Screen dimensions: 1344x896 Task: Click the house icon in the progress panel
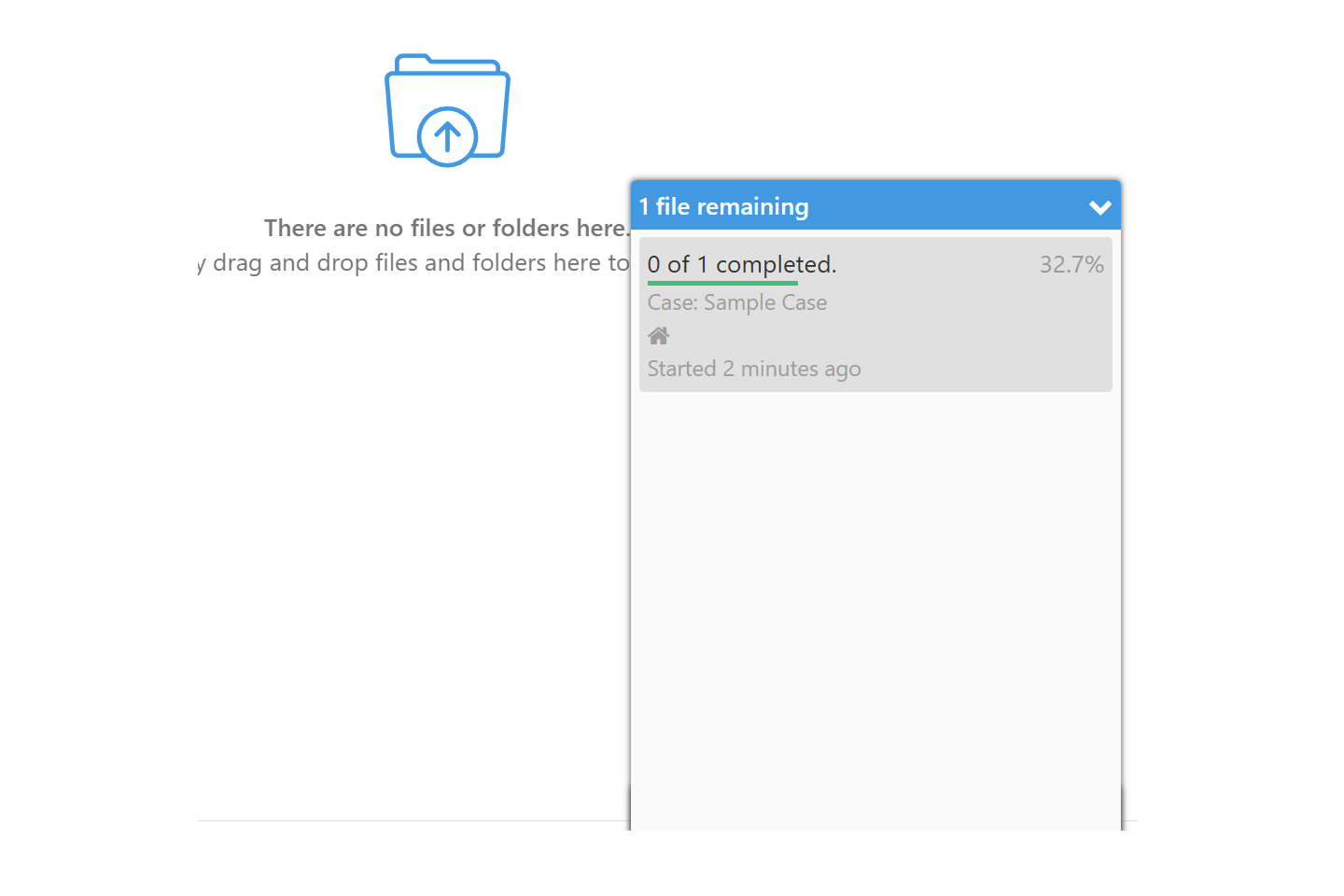pyautogui.click(x=658, y=335)
